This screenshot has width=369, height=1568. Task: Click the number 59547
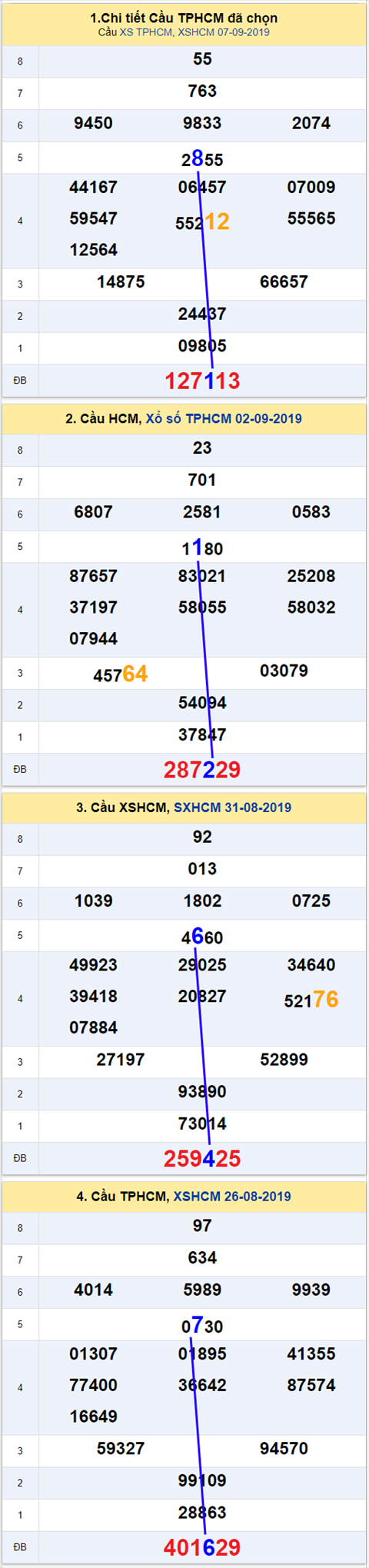point(94,218)
